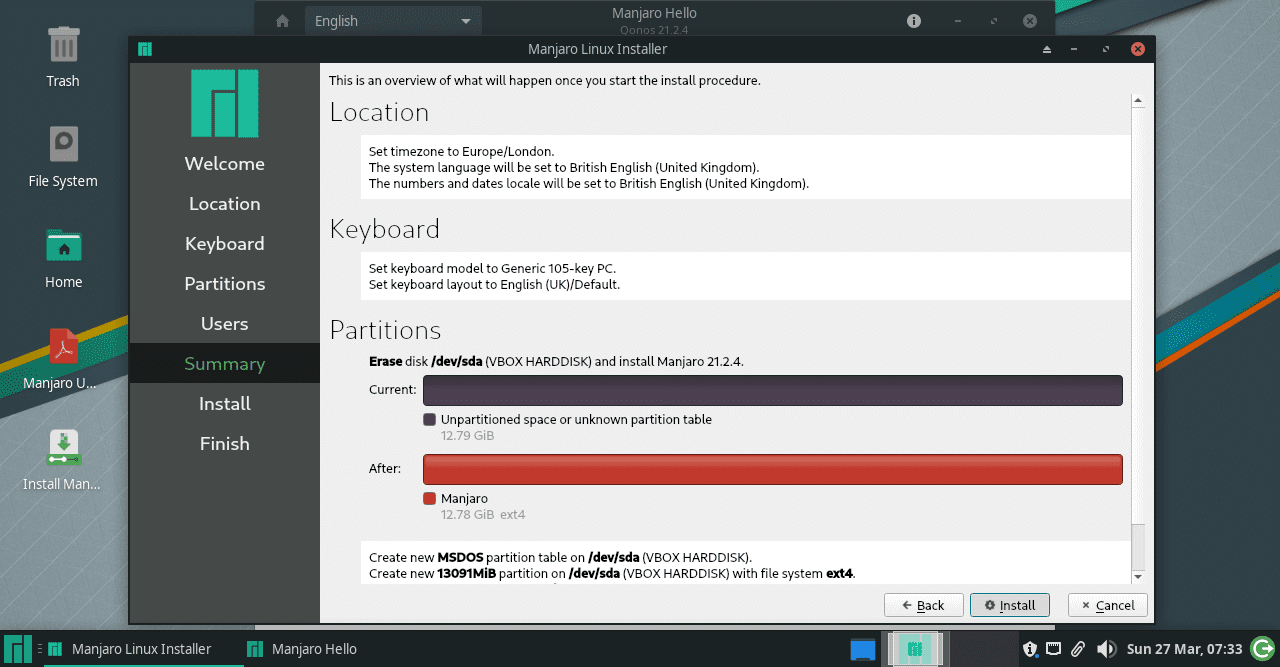Viewport: 1280px width, 667px height.
Task: Open the paperclip clipboard tray icon
Action: click(x=1078, y=649)
